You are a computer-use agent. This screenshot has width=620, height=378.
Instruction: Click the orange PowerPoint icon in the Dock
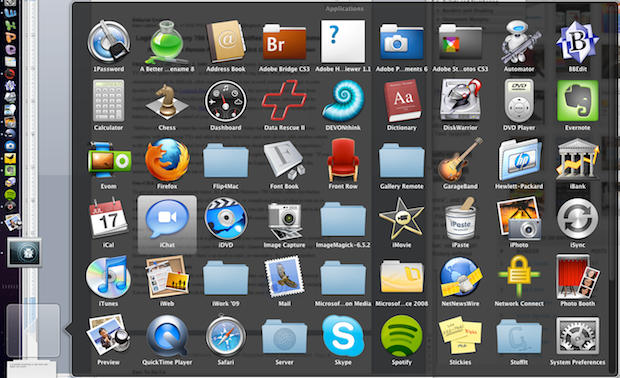10,37
